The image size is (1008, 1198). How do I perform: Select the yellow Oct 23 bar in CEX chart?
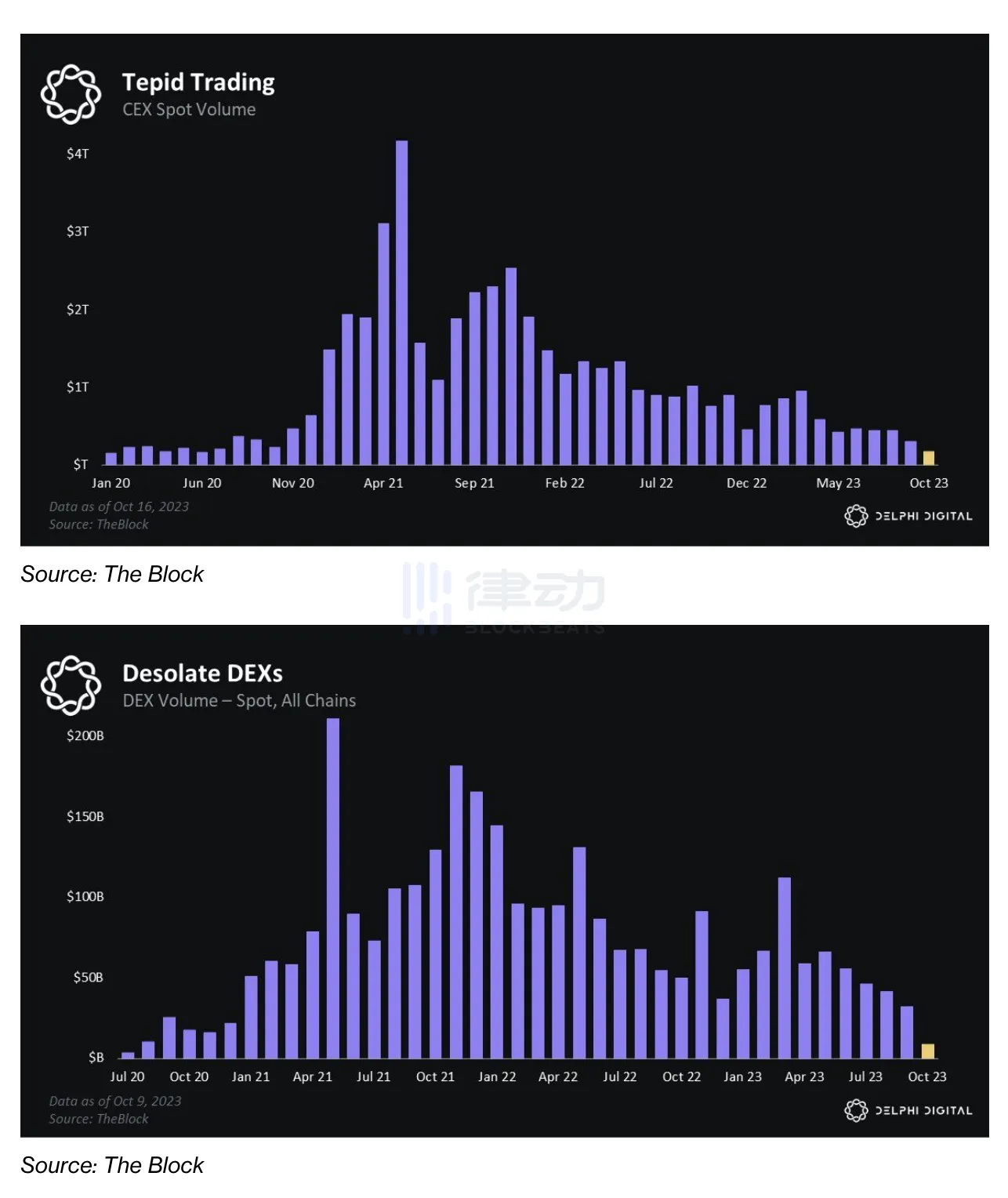928,458
